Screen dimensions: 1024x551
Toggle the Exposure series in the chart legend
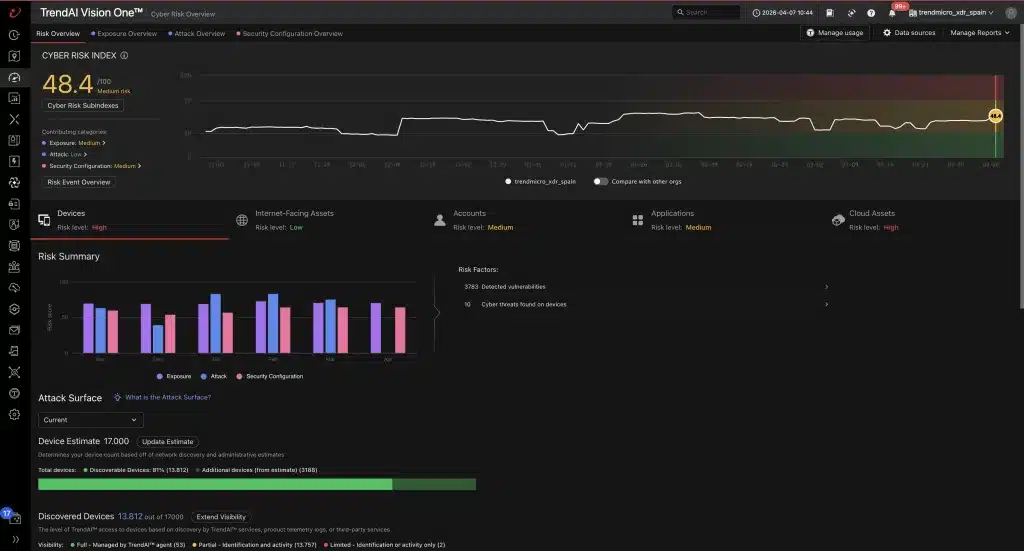point(174,376)
